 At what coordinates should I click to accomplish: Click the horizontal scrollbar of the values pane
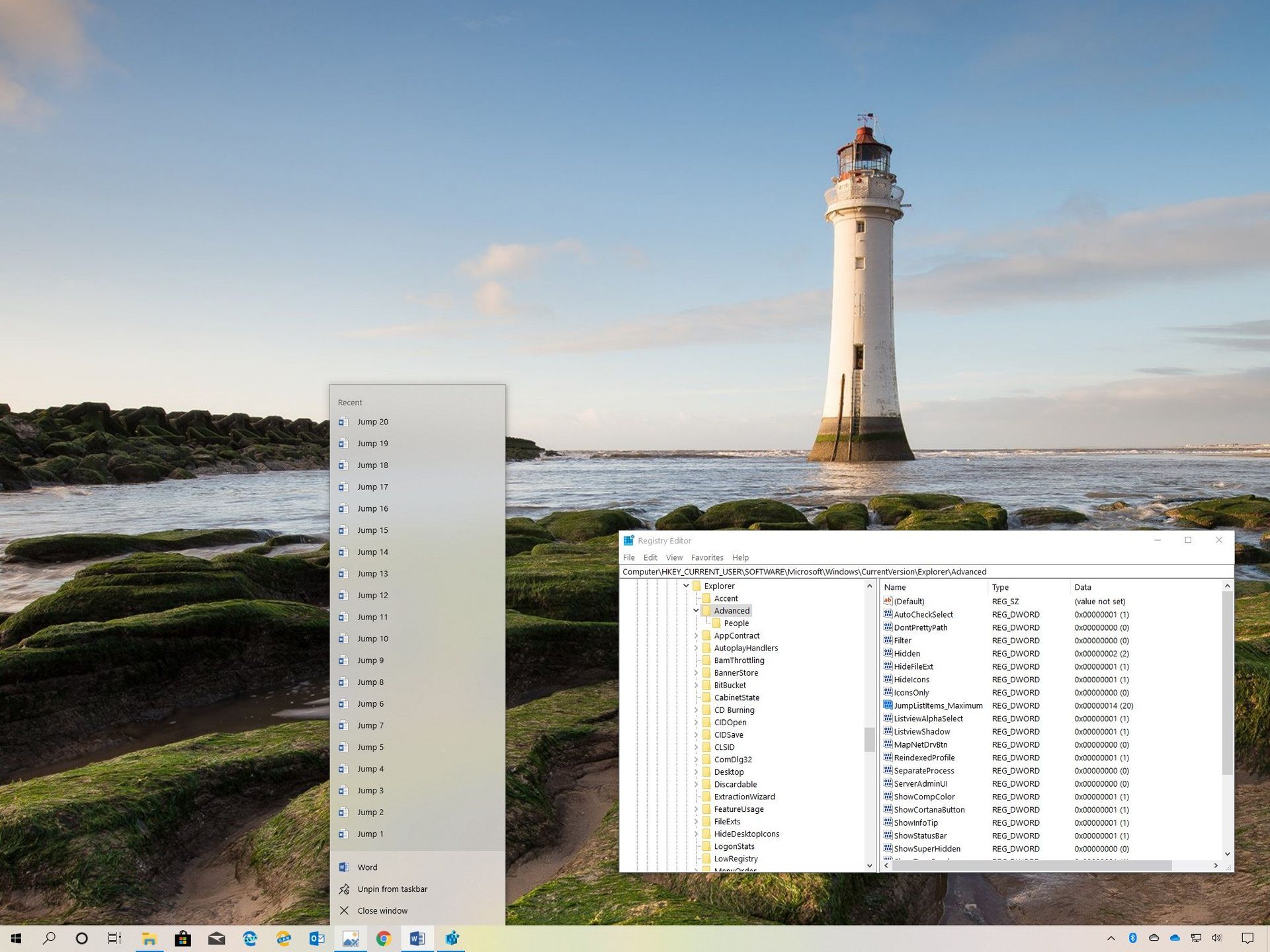point(1032,865)
